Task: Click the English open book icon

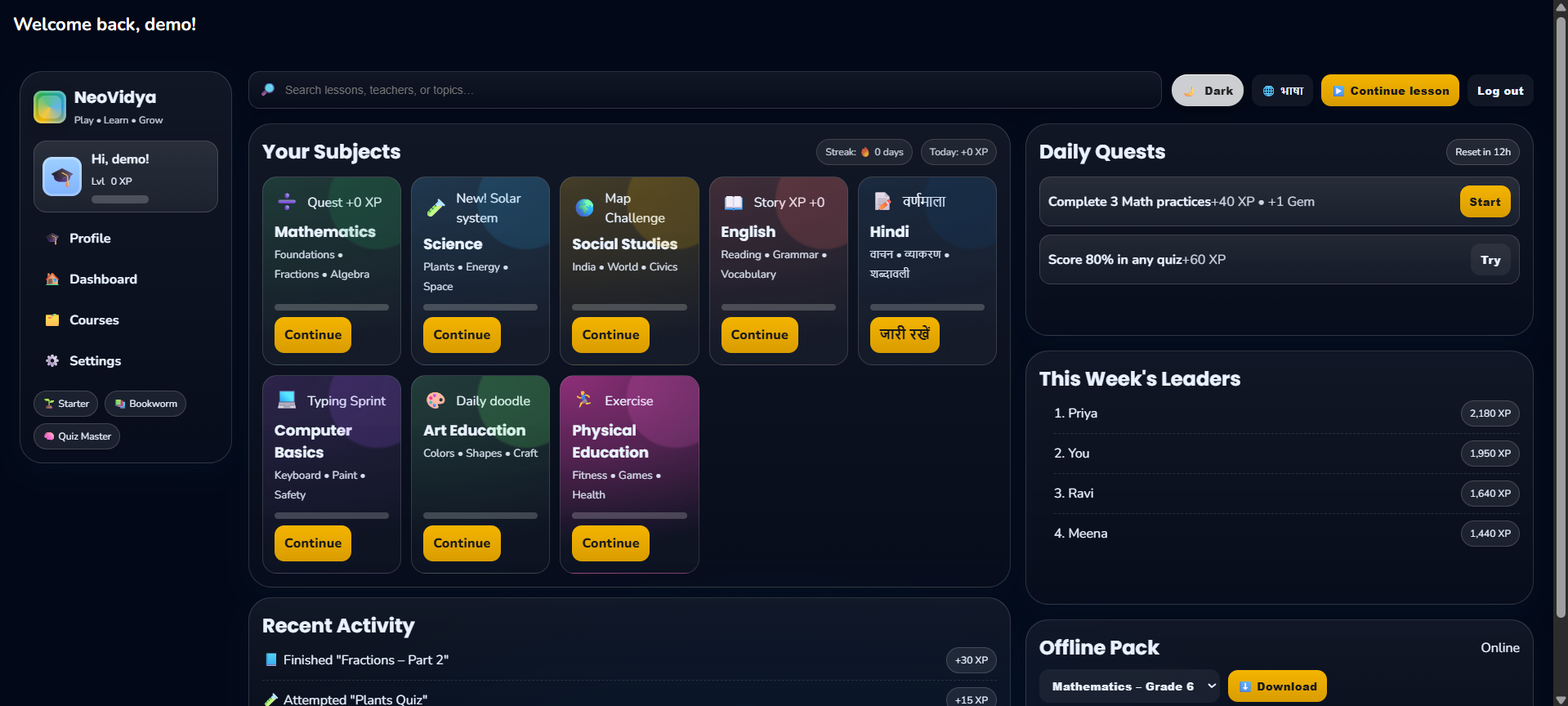Action: click(x=734, y=202)
